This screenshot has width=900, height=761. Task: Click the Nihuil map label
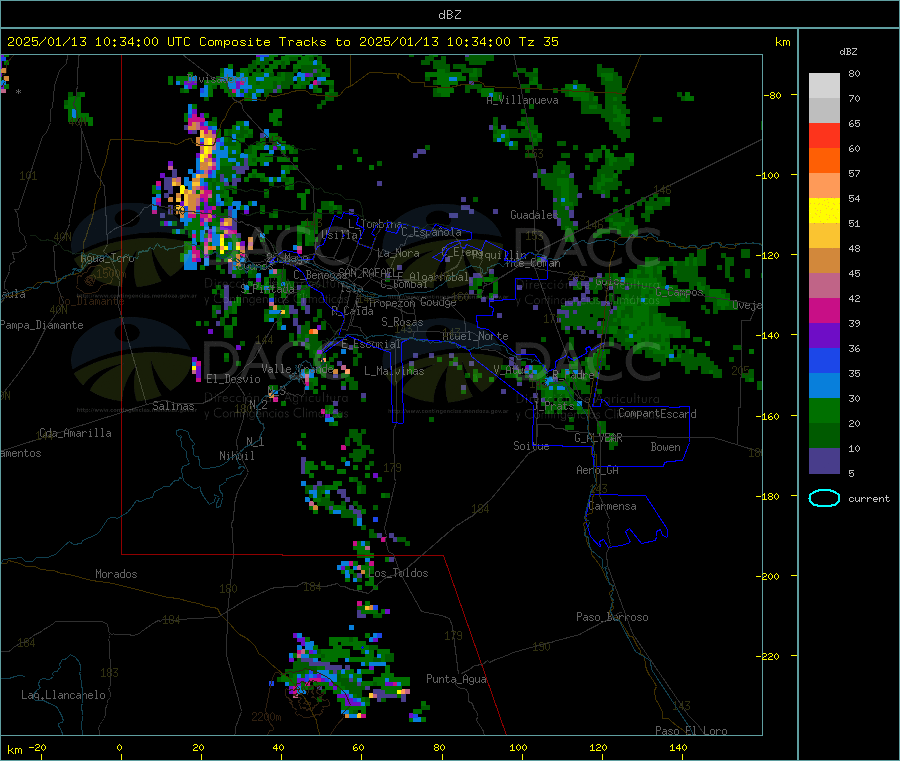pos(236,456)
